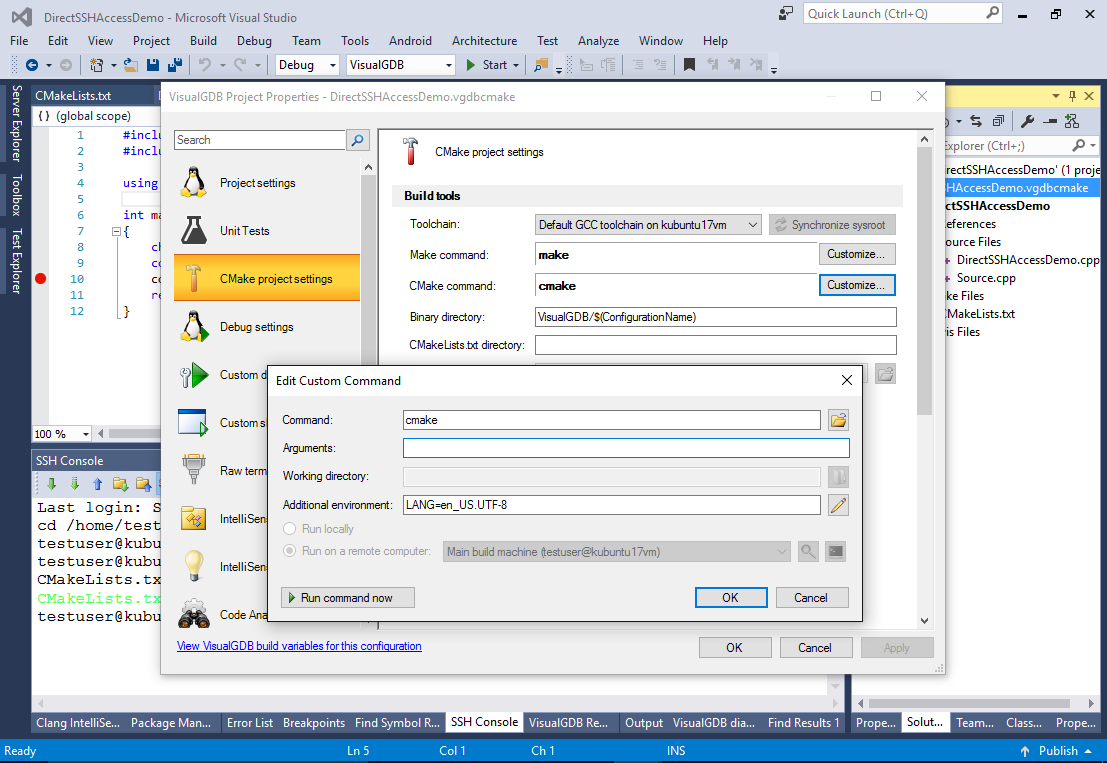The width and height of the screenshot is (1107, 763).
Task: Click Quick Launch search magnifier icon
Action: coord(992,13)
